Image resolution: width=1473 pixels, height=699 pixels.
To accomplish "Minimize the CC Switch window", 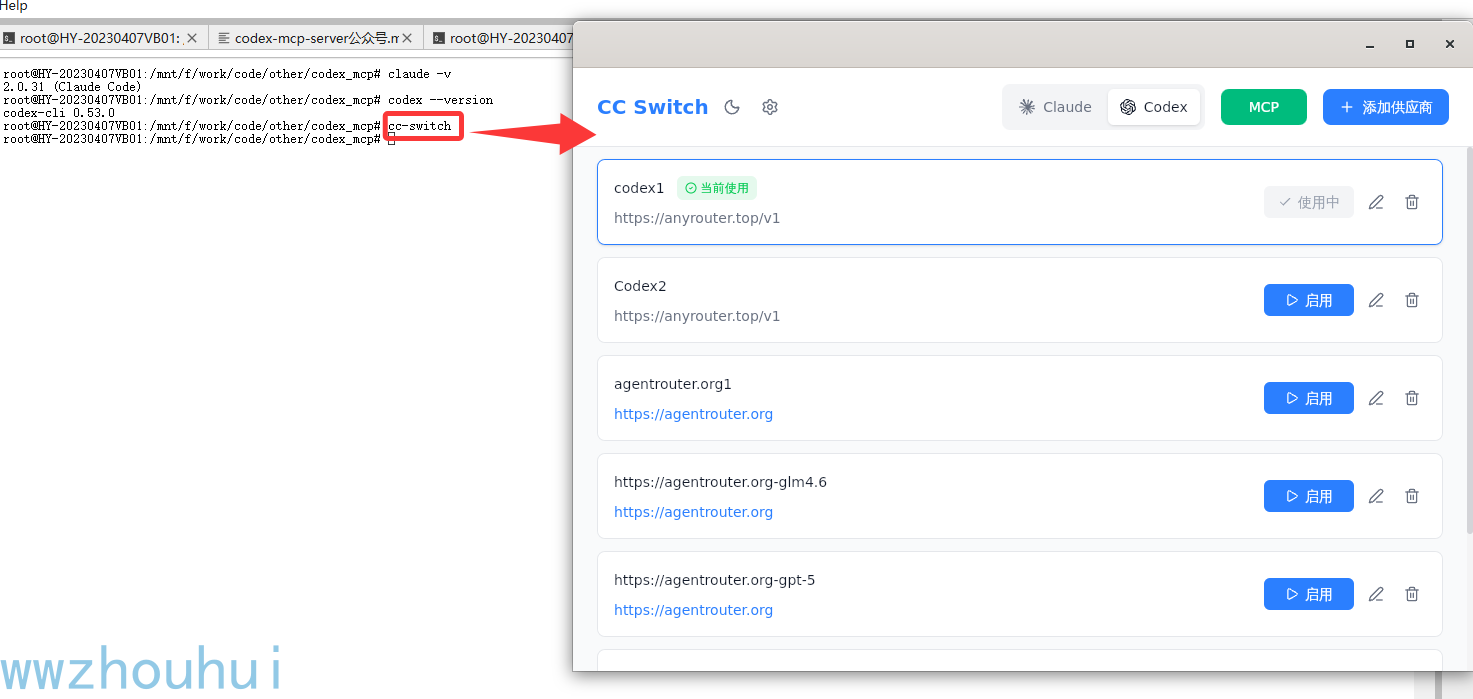I will pos(1369,44).
